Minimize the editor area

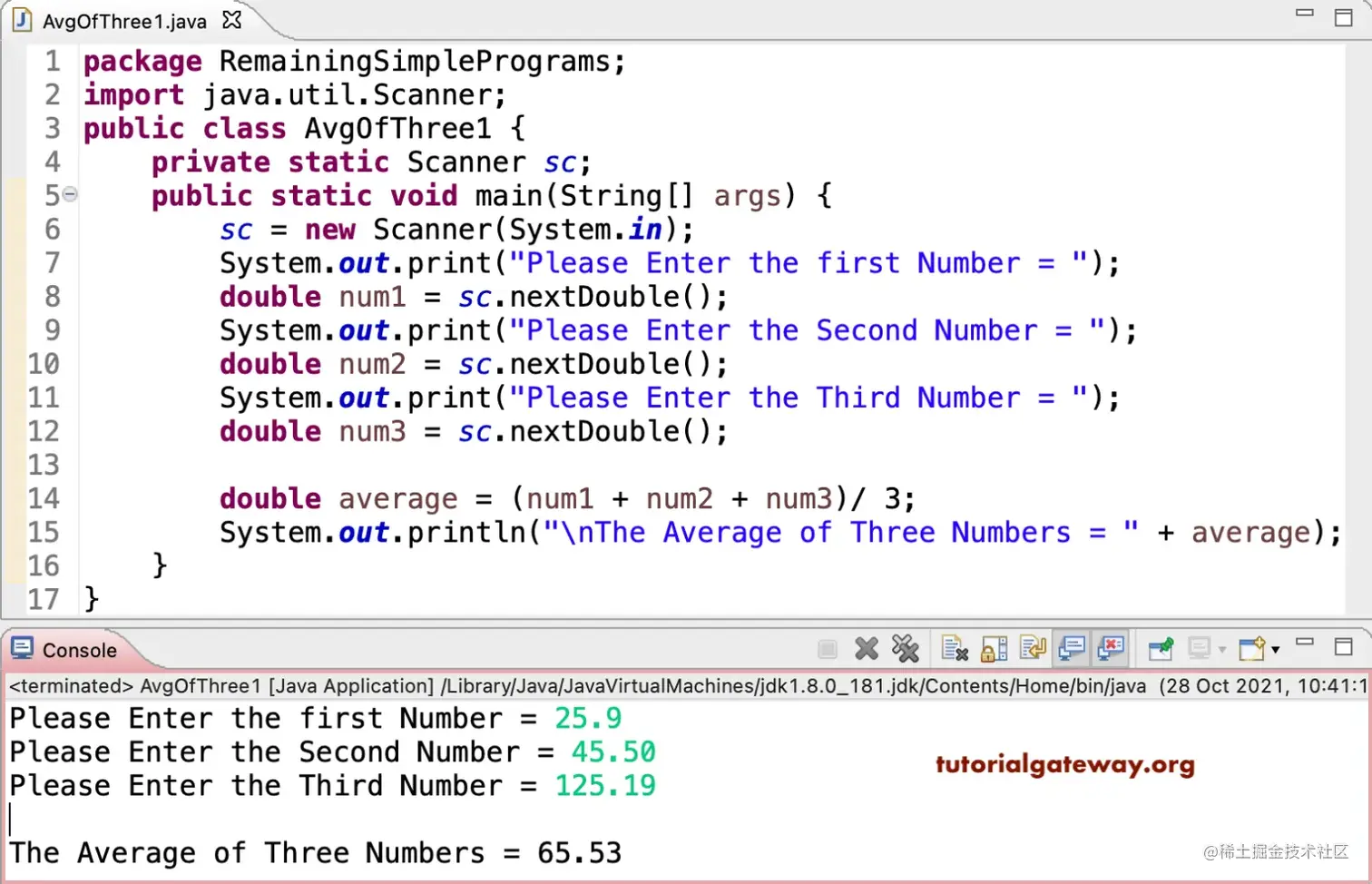(x=1305, y=14)
